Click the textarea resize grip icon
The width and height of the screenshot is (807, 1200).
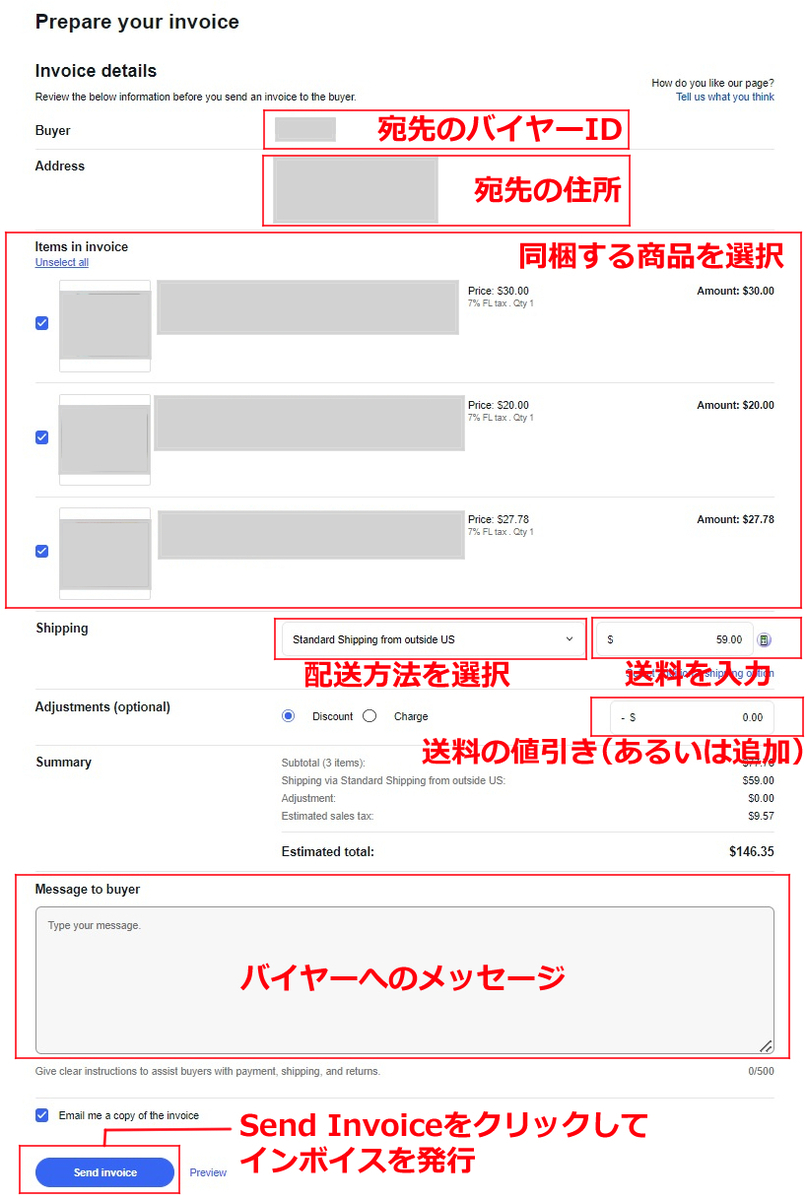click(x=766, y=1046)
